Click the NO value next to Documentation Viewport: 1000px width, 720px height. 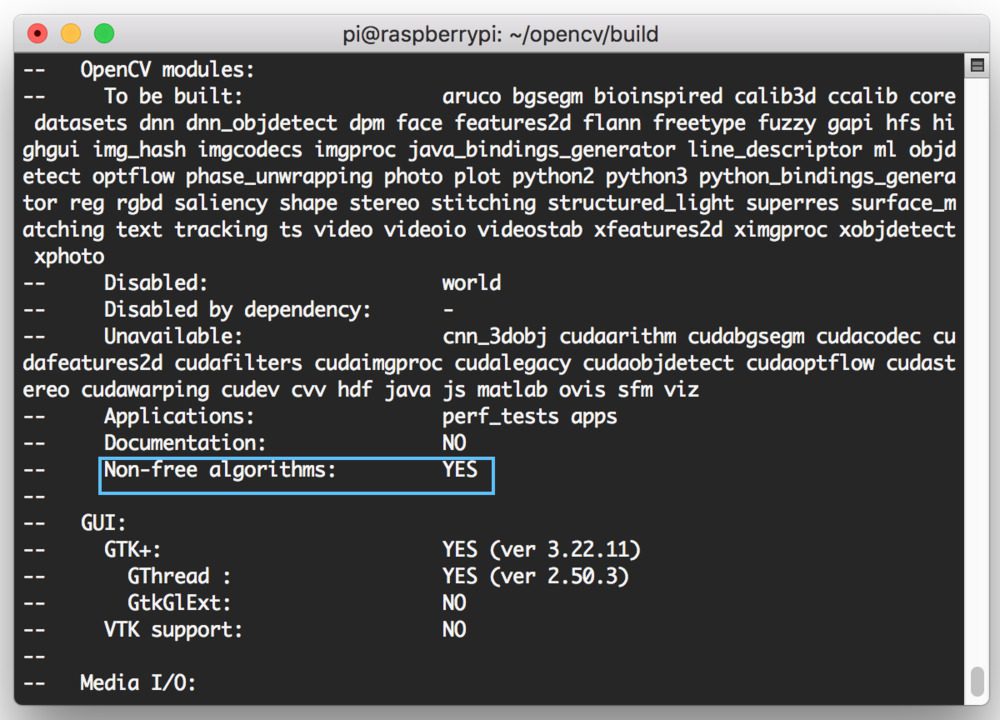pyautogui.click(x=455, y=443)
